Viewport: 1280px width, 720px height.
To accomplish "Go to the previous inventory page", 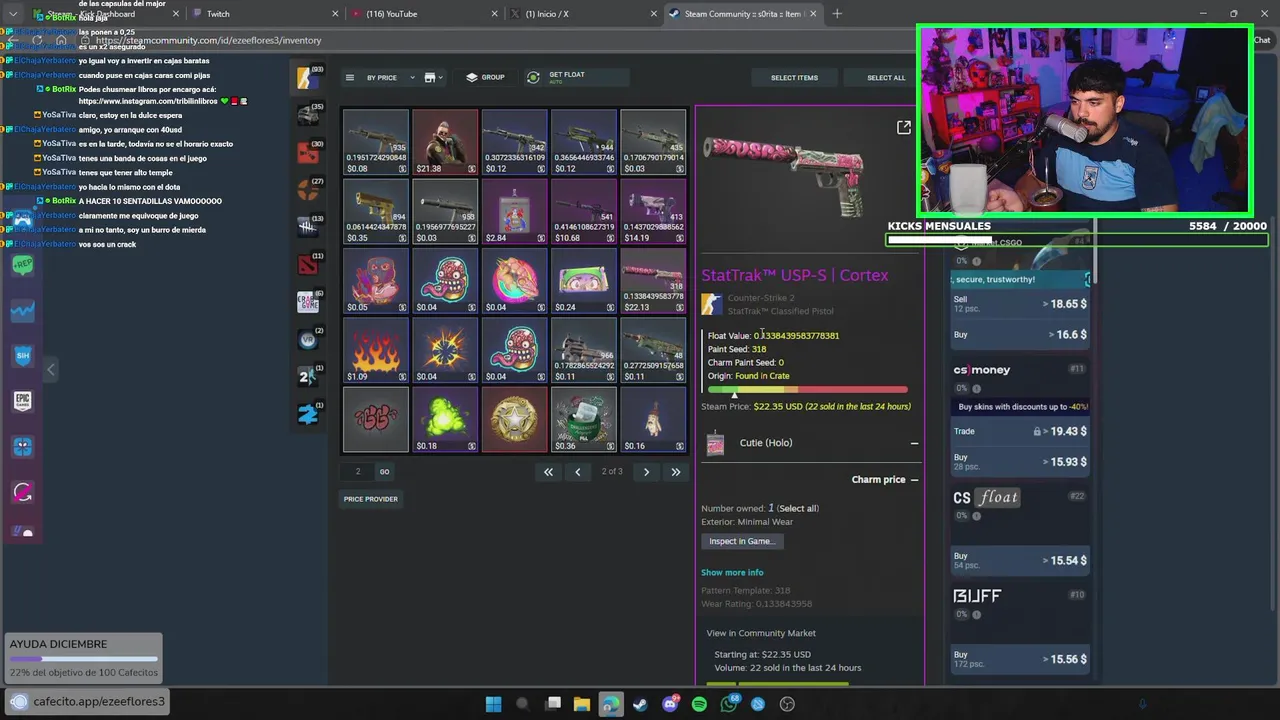I will coord(578,472).
